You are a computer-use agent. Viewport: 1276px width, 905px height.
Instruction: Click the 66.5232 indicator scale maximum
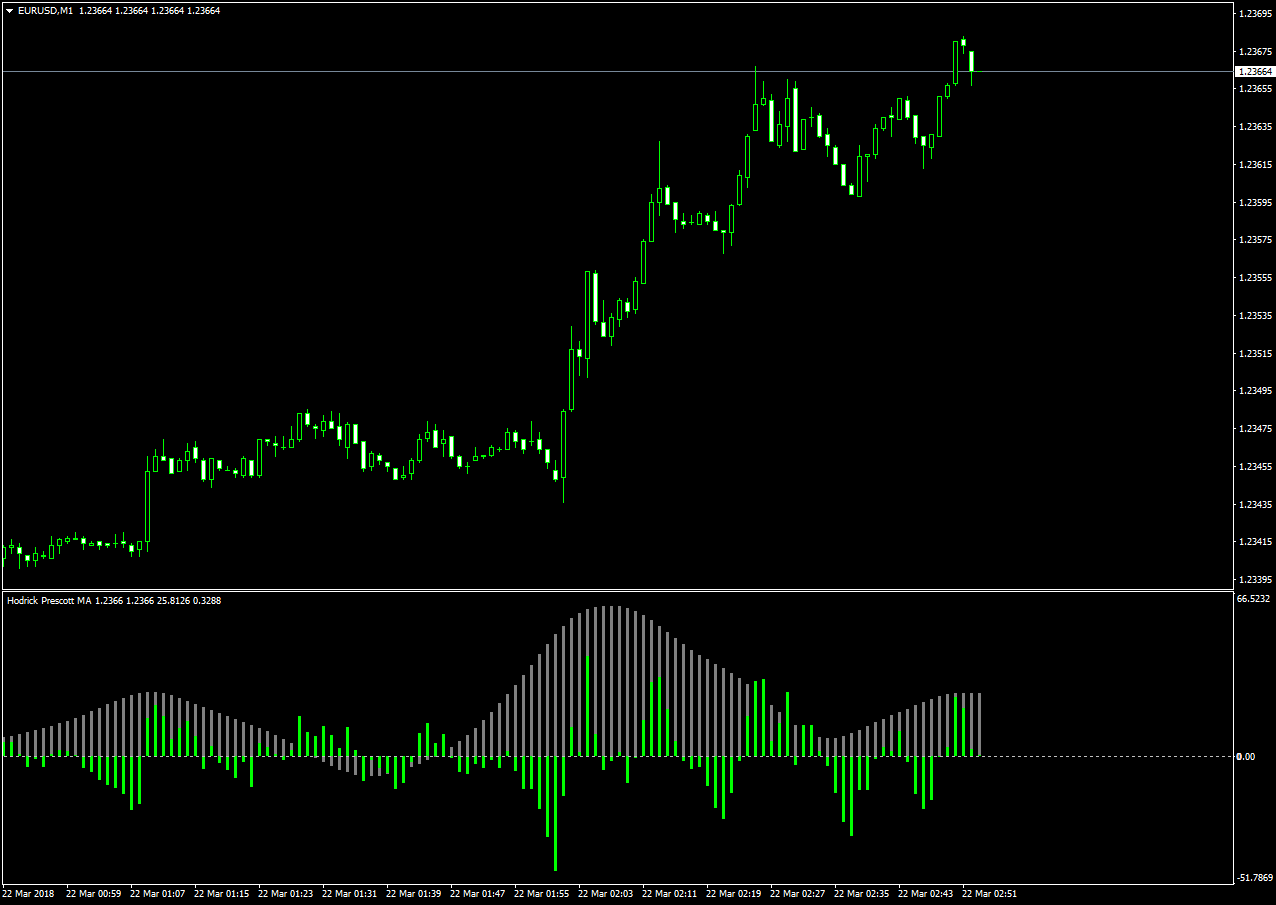(x=1254, y=599)
